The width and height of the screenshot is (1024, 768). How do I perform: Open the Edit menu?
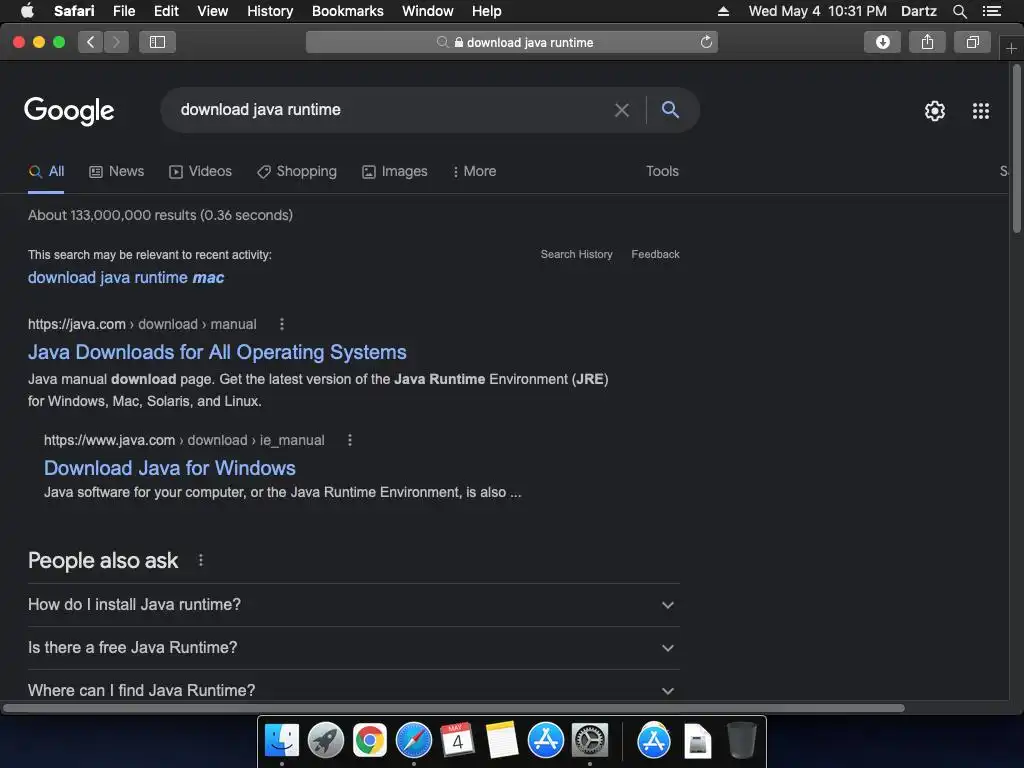coord(166,11)
